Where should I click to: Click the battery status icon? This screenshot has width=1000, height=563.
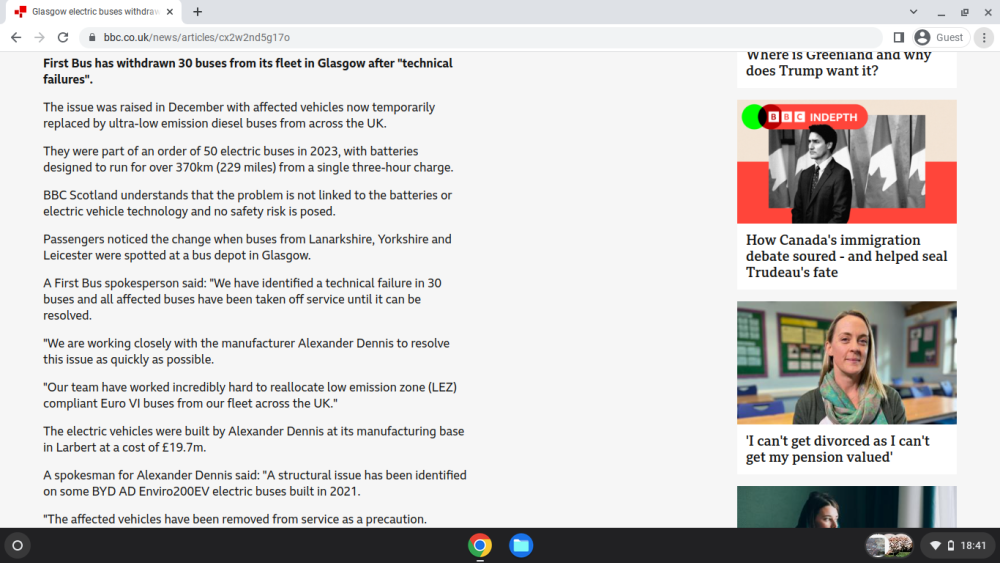[x=951, y=545]
